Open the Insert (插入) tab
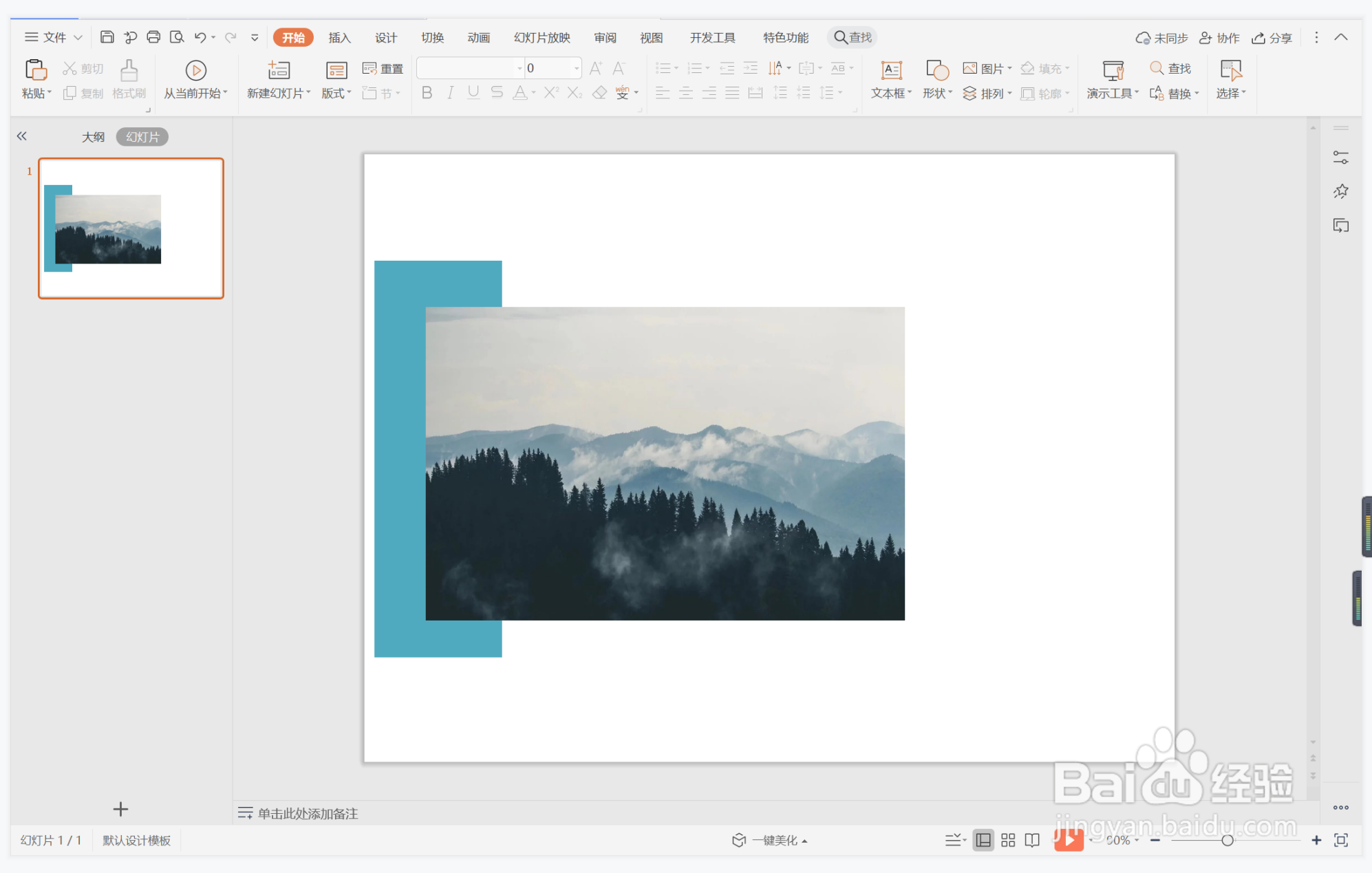Screen dimensions: 1372x873 339,37
